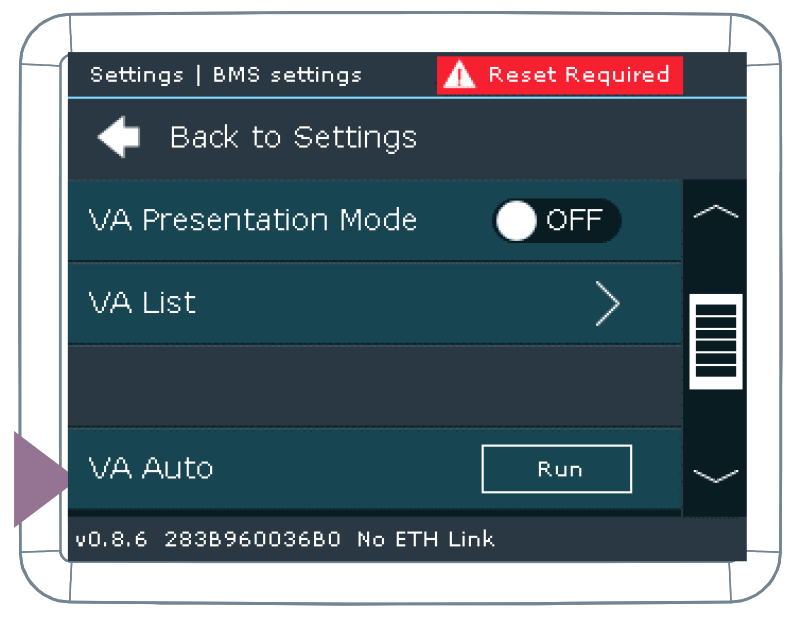Select Settings in the breadcrumb header
The width and height of the screenshot is (796, 620).
point(136,75)
